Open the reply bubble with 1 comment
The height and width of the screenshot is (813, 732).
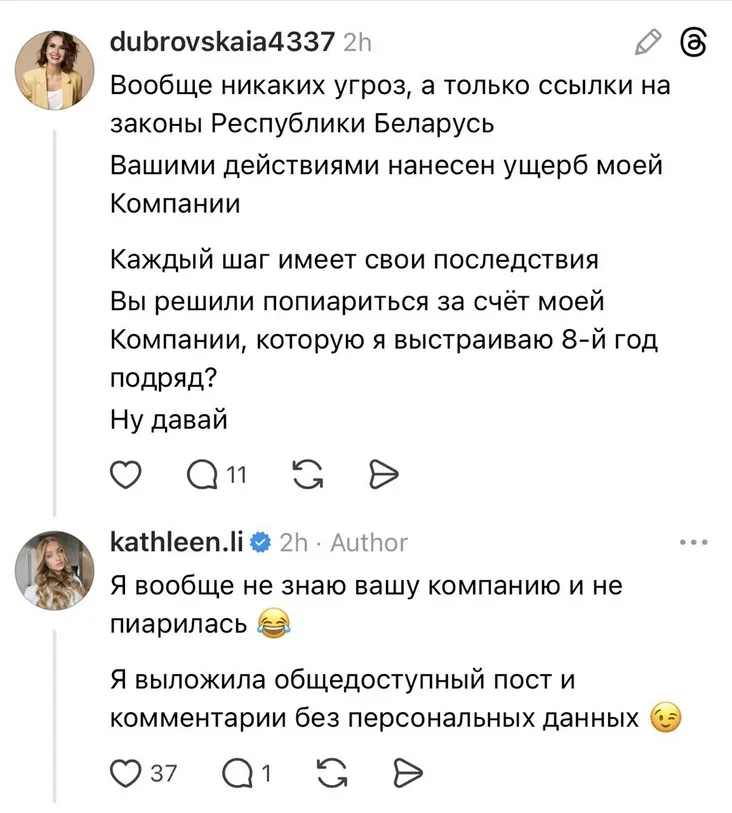point(243,771)
